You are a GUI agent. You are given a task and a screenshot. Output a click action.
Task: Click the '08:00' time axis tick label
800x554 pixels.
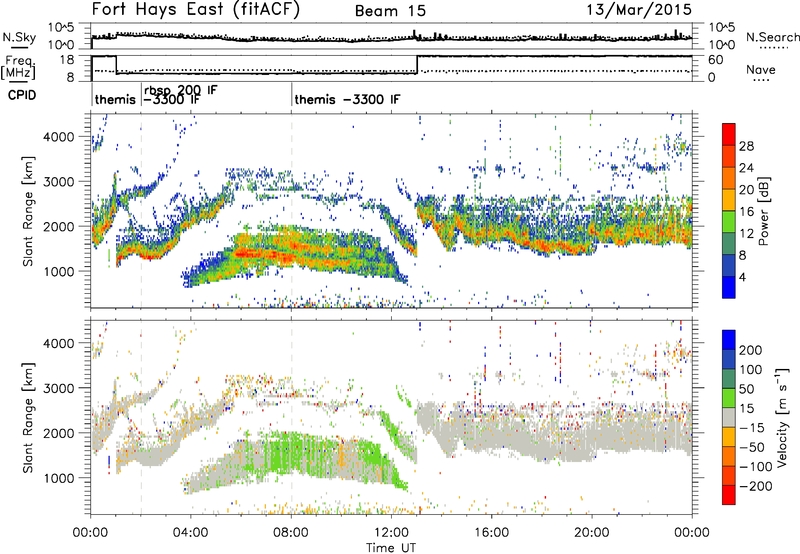291,533
